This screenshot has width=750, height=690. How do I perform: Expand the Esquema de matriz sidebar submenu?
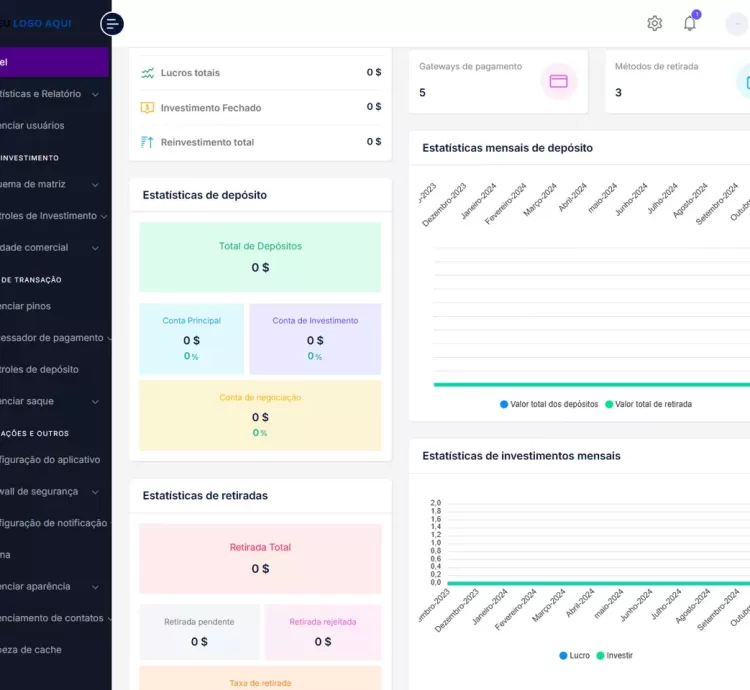tap(95, 184)
